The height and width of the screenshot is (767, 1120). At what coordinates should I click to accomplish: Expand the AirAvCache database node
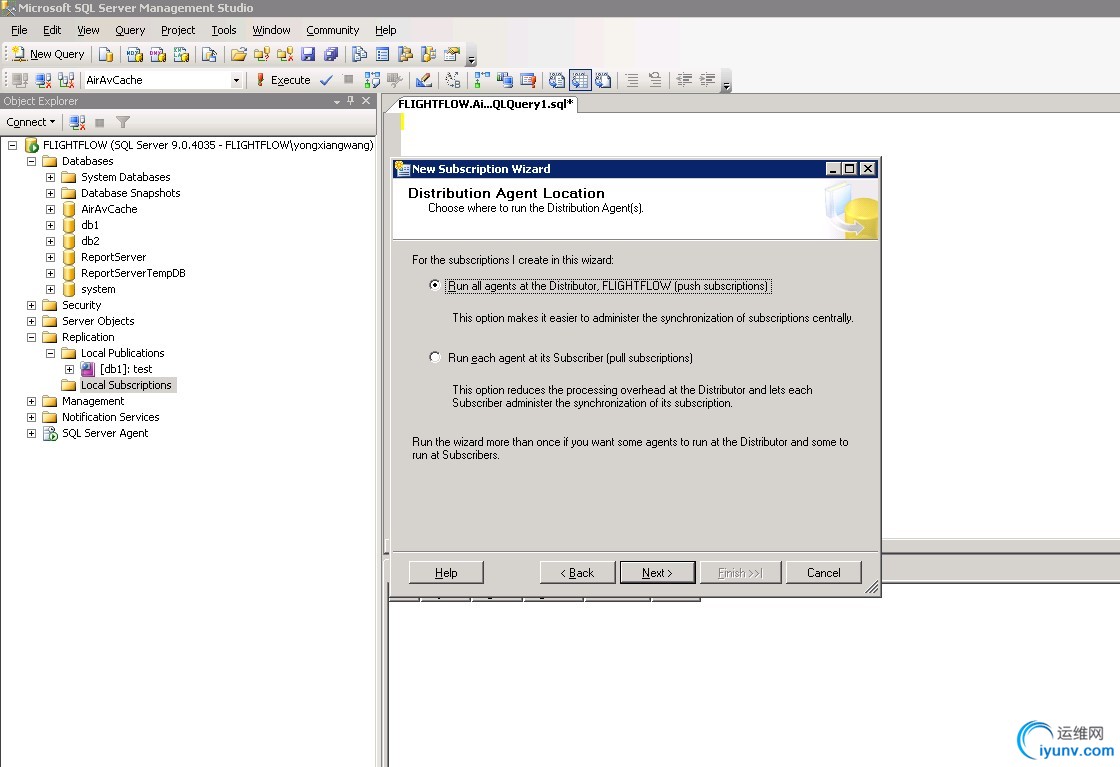tap(50, 209)
